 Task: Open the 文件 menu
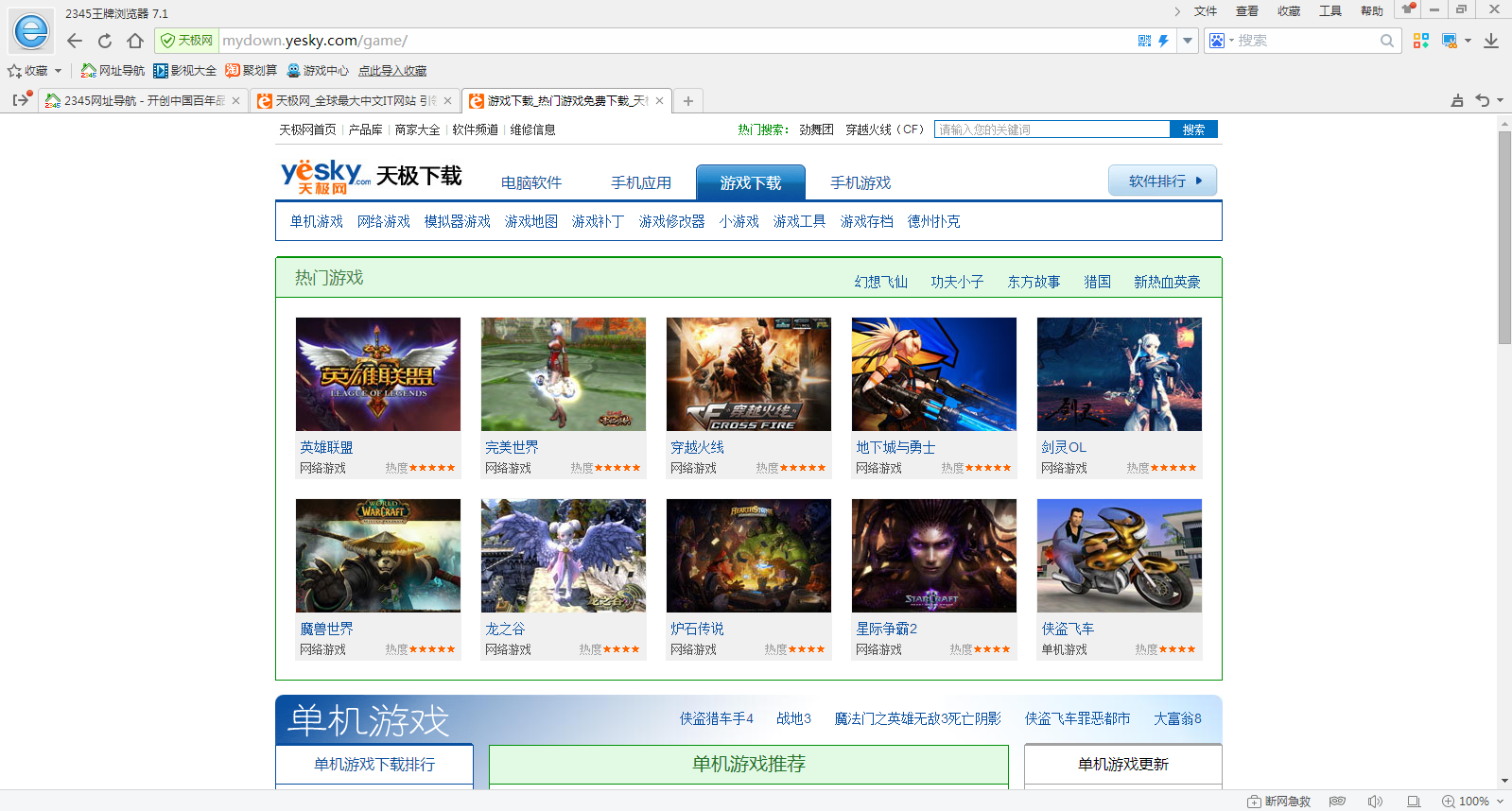point(1206,11)
